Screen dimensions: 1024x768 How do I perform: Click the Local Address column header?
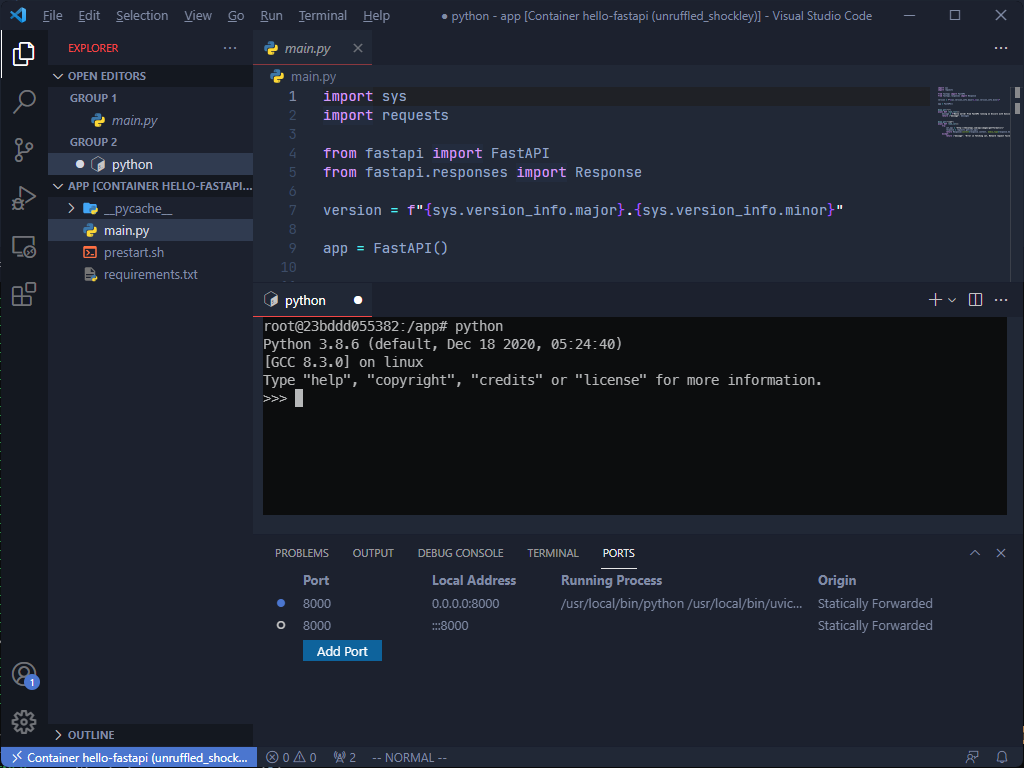tap(474, 581)
